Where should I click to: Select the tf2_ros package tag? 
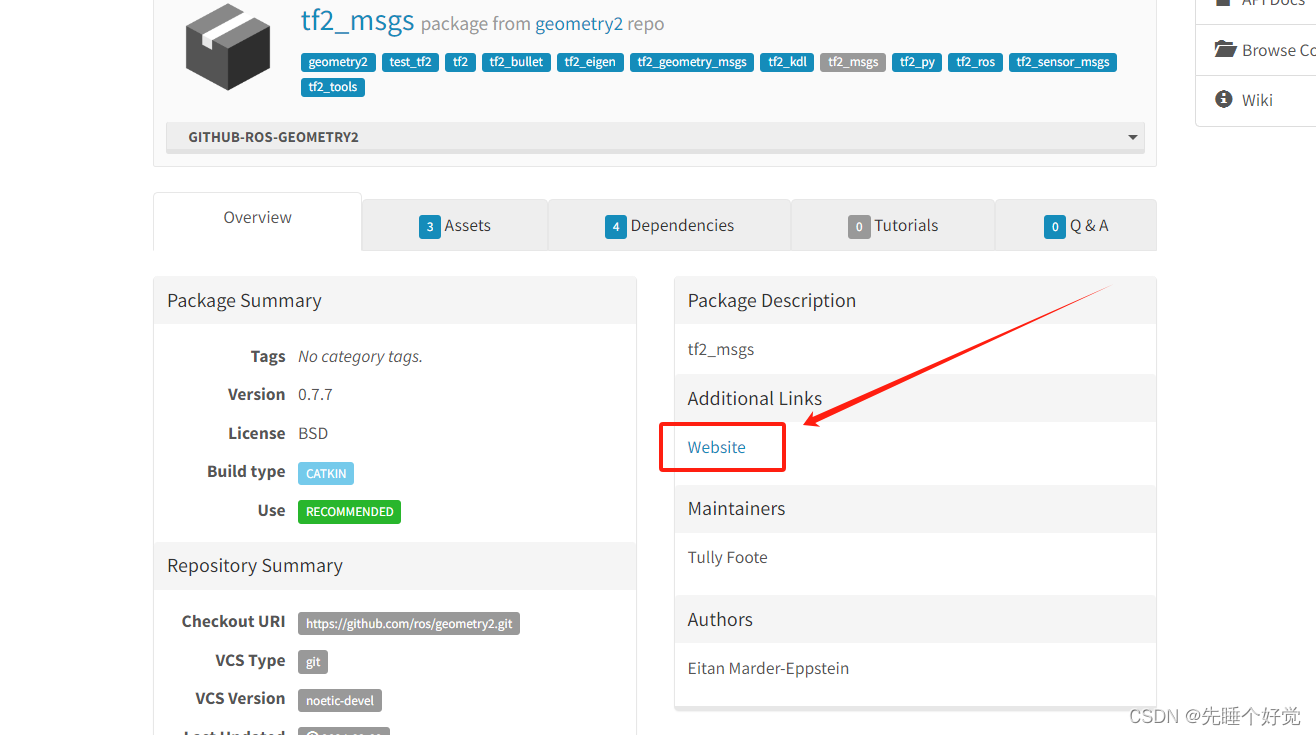(x=975, y=62)
